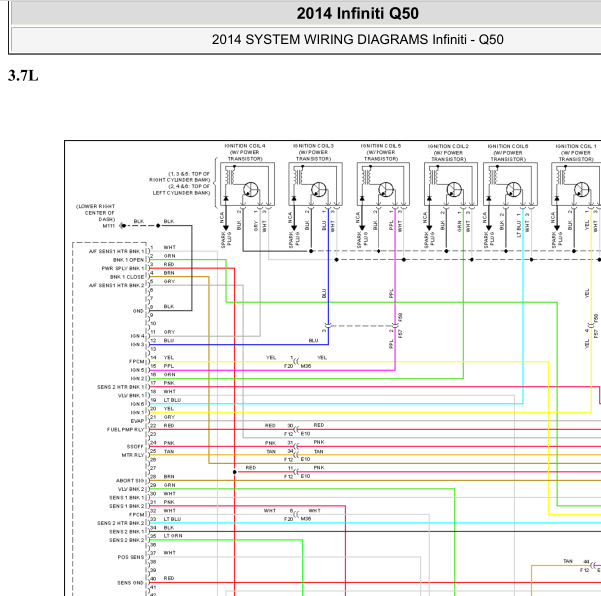Click the 'SENS 1 BNK 2' pin label
The width and height of the screenshot is (601, 596).
127,506
